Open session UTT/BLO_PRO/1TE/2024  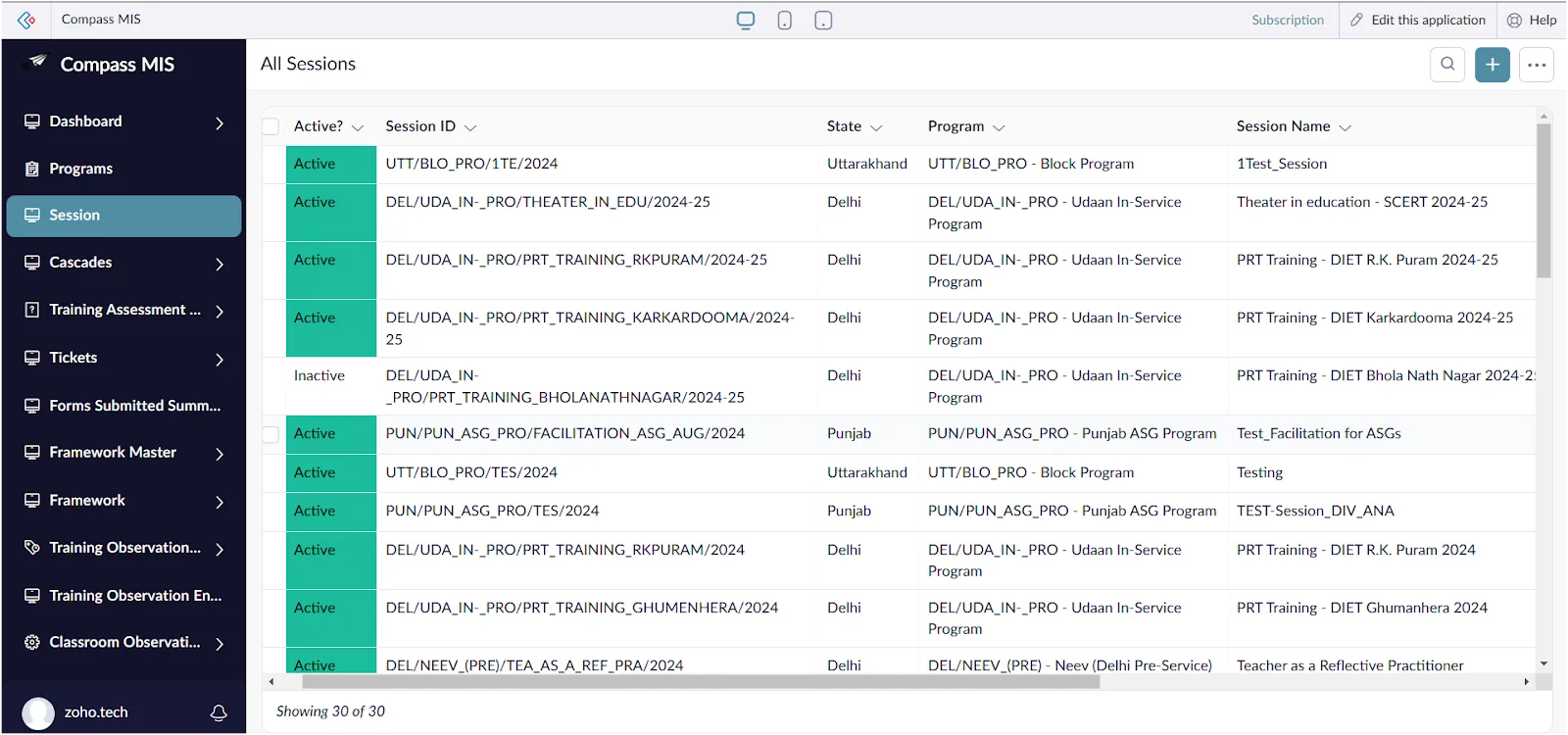(x=471, y=164)
